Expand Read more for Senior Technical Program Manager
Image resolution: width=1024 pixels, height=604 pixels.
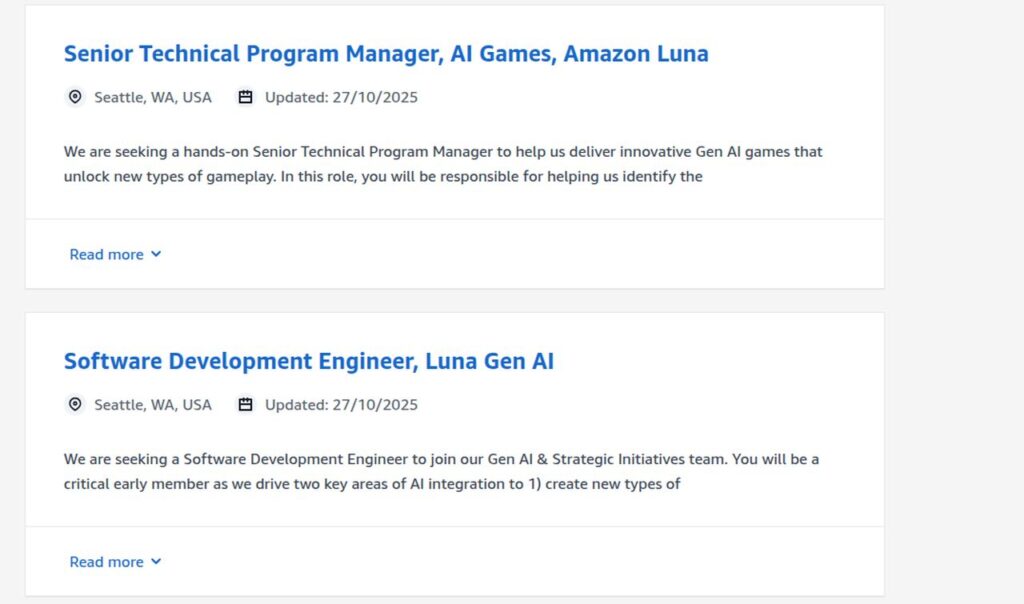115,254
